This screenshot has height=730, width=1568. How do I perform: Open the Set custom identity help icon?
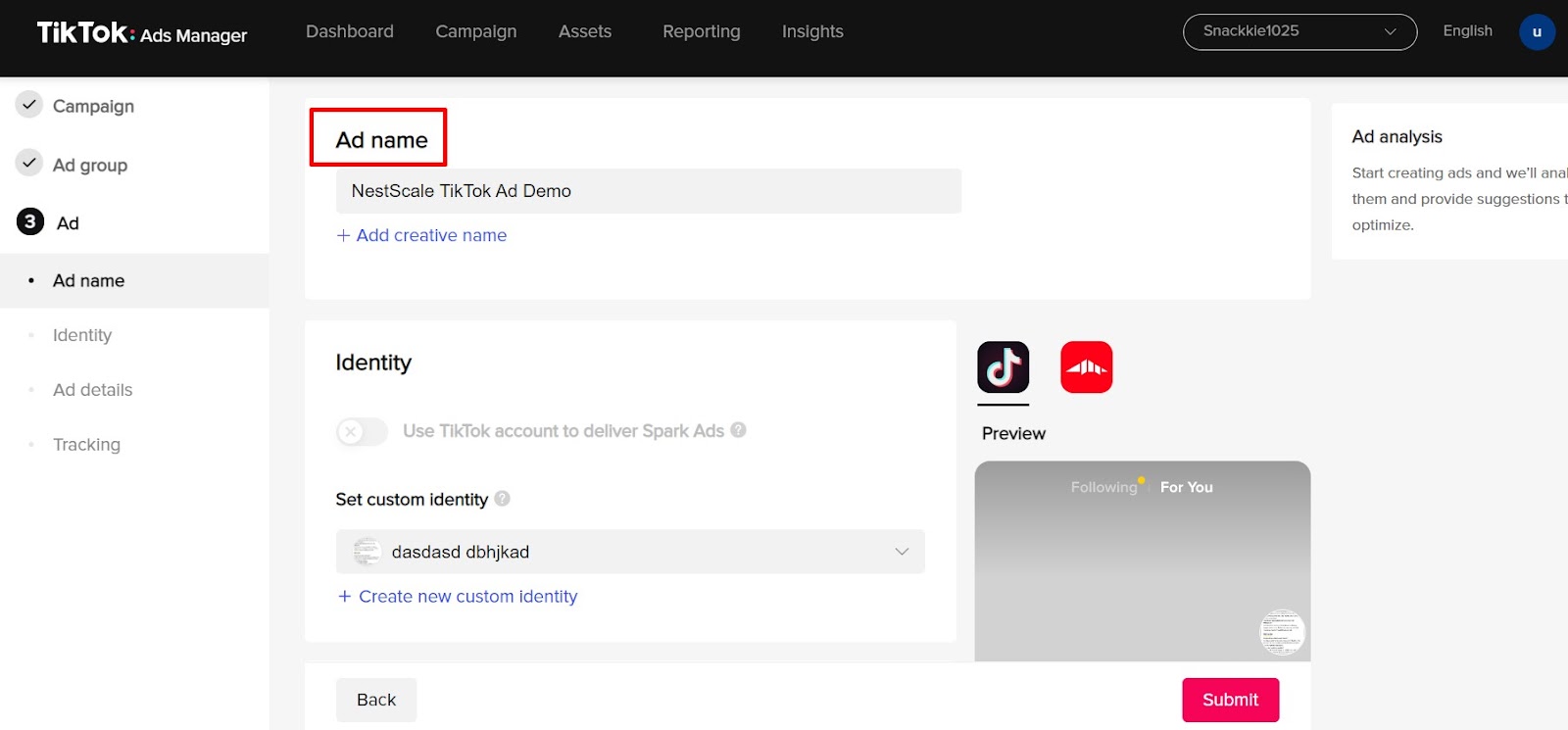[x=502, y=498]
